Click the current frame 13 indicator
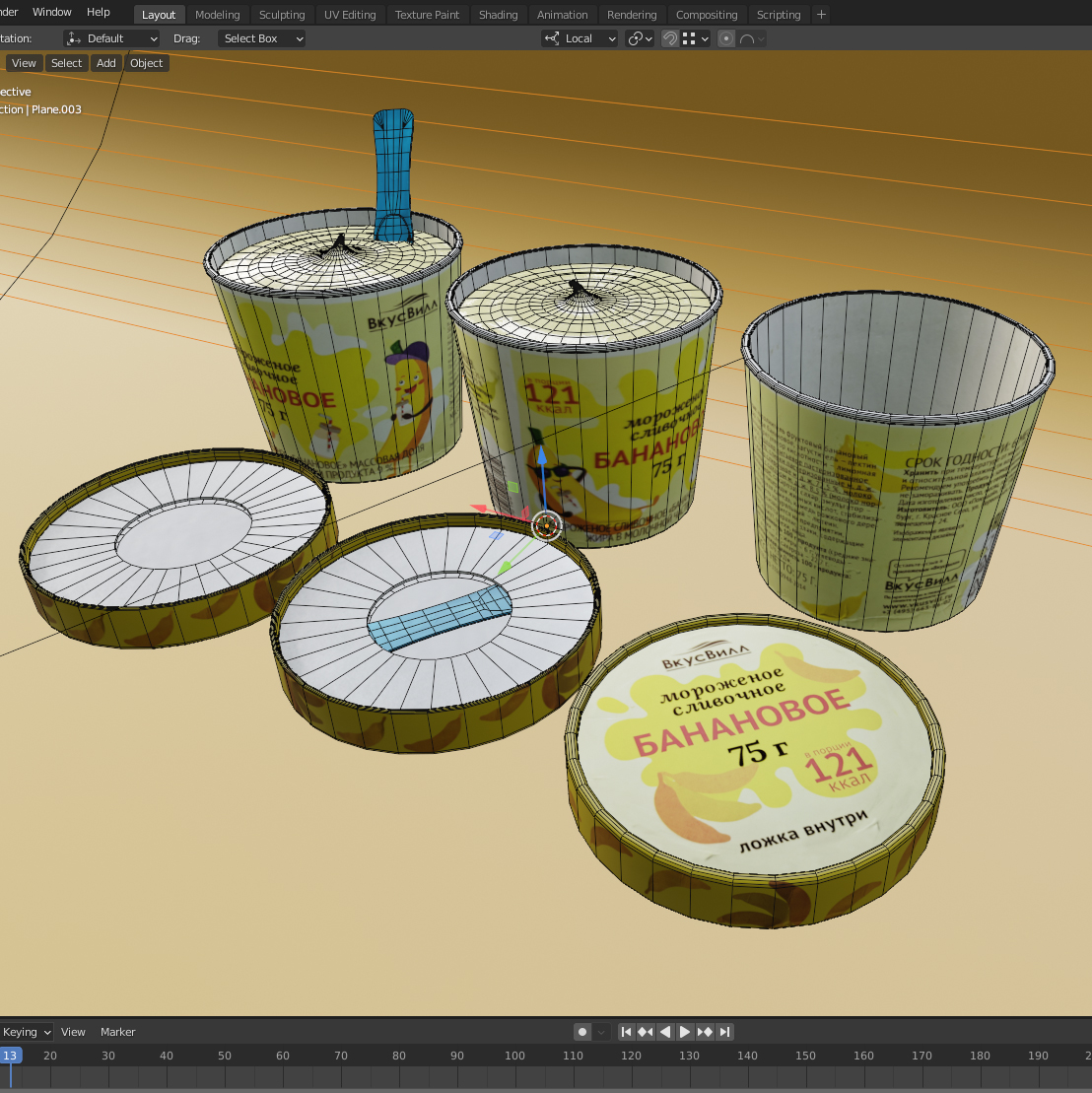The height and width of the screenshot is (1093, 1092). click(11, 1056)
